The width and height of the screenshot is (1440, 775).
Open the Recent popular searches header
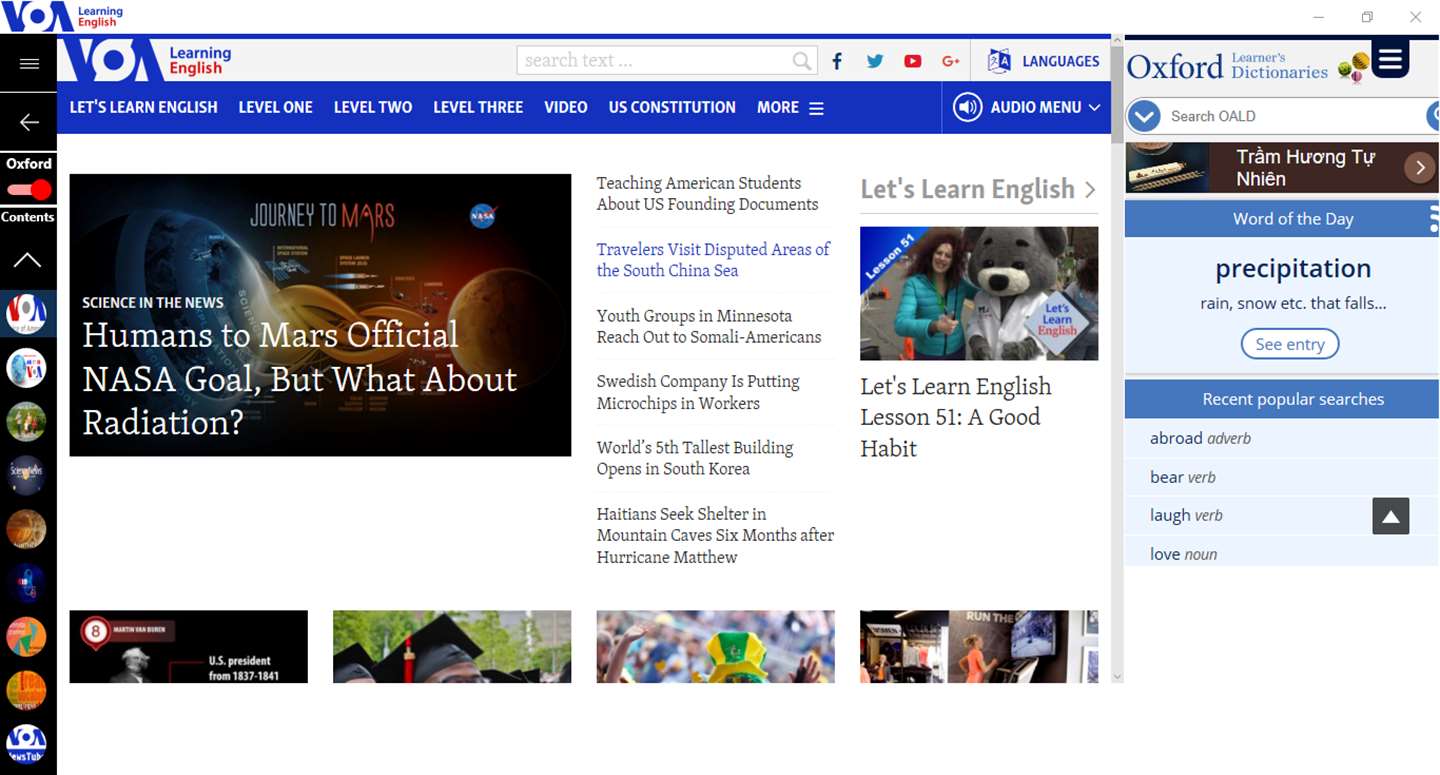tap(1292, 399)
